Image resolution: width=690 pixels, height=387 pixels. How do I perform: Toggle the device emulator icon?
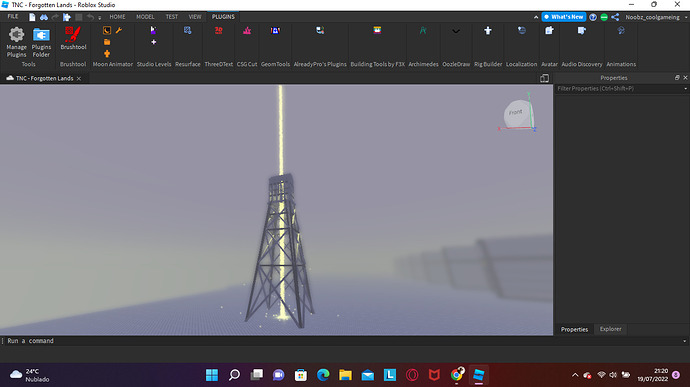(x=544, y=78)
